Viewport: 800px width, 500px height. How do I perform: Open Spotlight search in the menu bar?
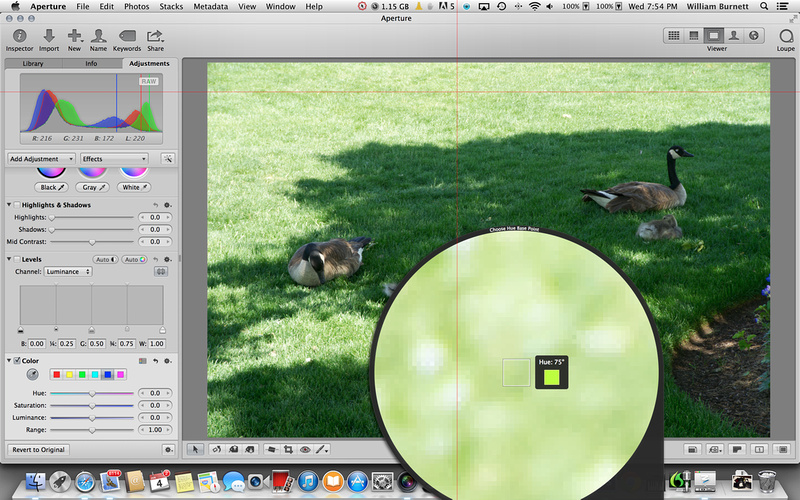[x=764, y=6]
